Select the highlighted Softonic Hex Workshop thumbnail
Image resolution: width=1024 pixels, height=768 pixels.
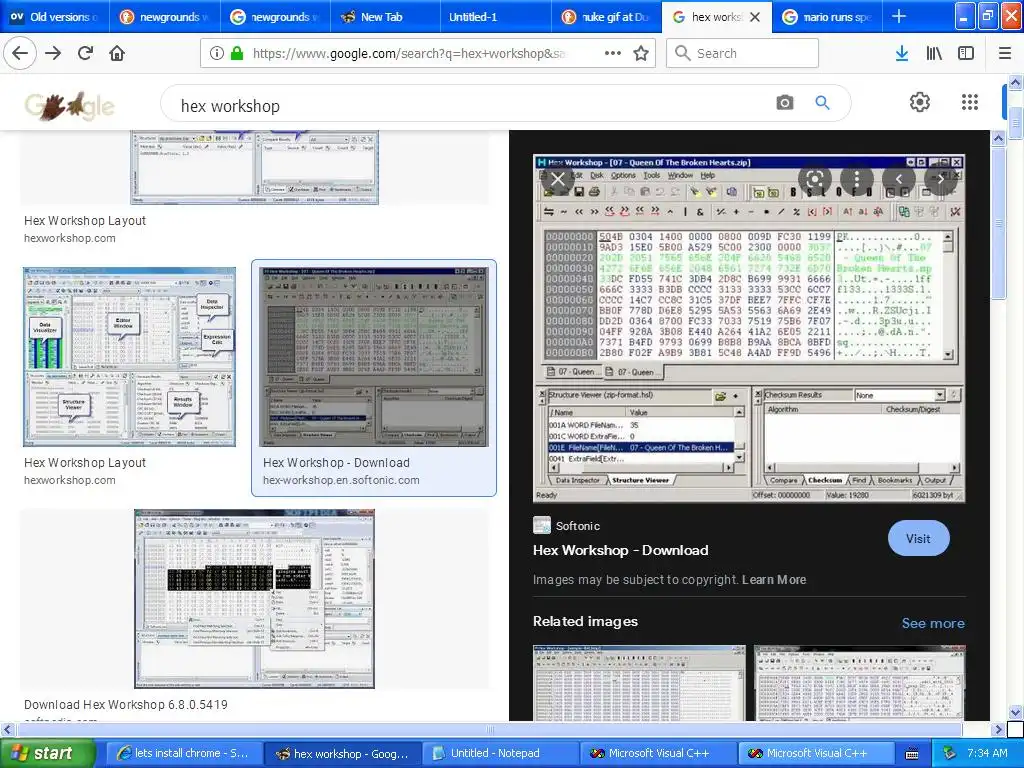tap(374, 357)
